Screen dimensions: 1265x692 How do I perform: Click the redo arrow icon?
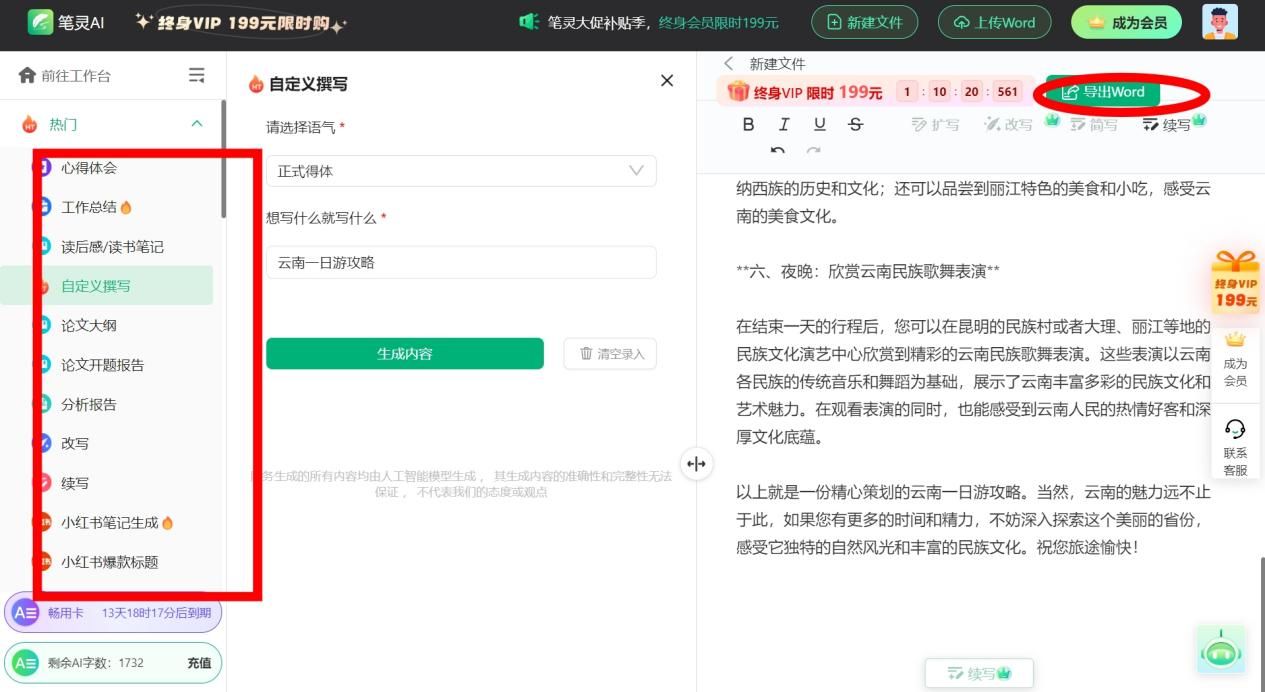(x=813, y=151)
